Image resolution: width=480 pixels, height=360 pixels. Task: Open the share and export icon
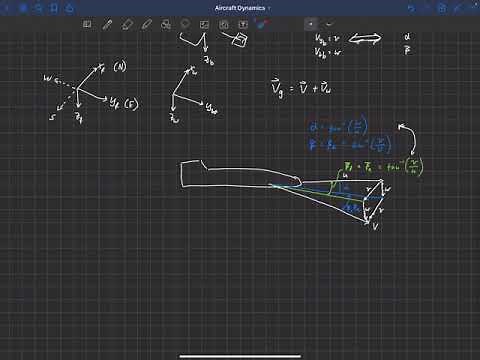(69, 8)
